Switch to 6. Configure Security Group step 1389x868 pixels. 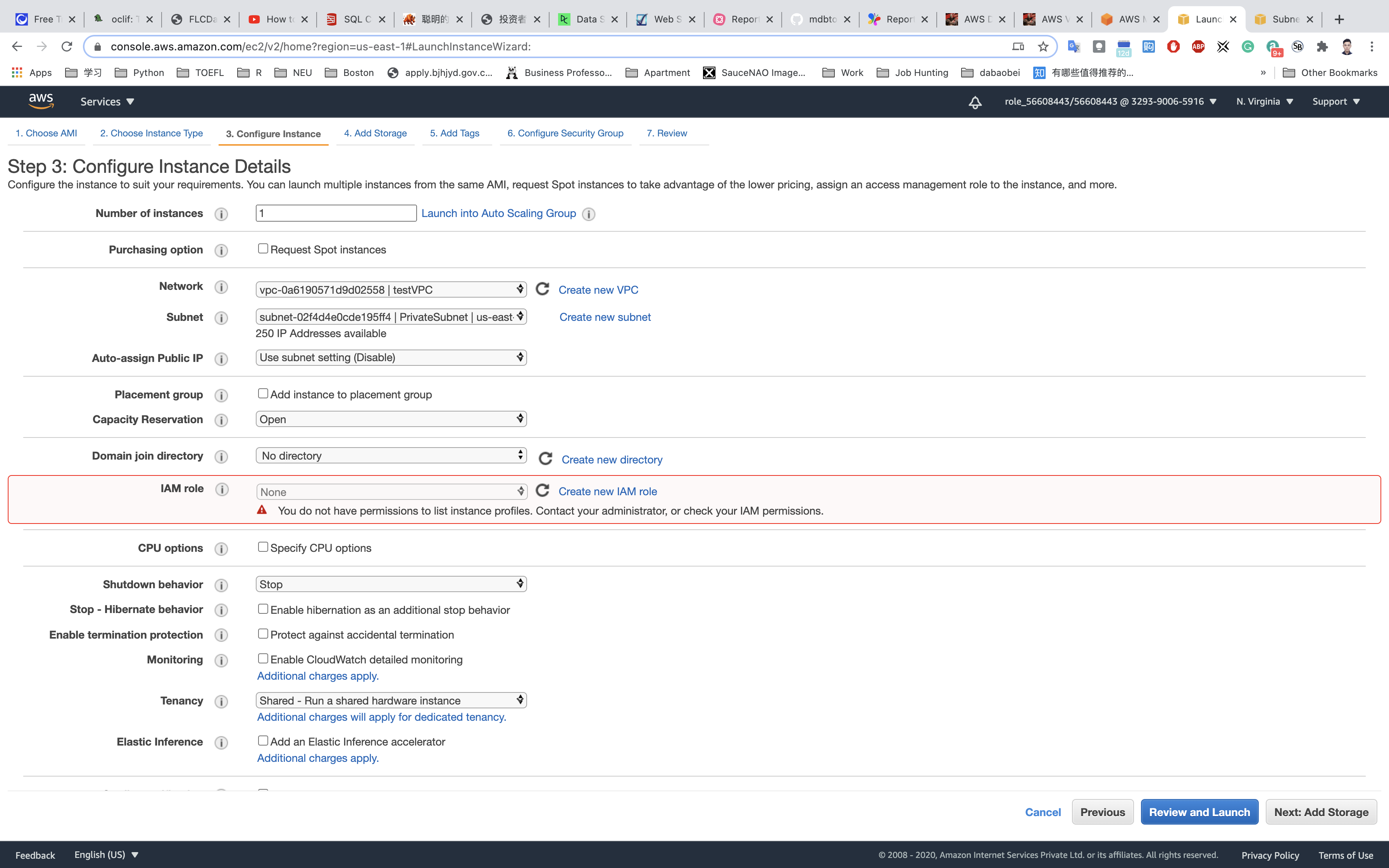[565, 133]
